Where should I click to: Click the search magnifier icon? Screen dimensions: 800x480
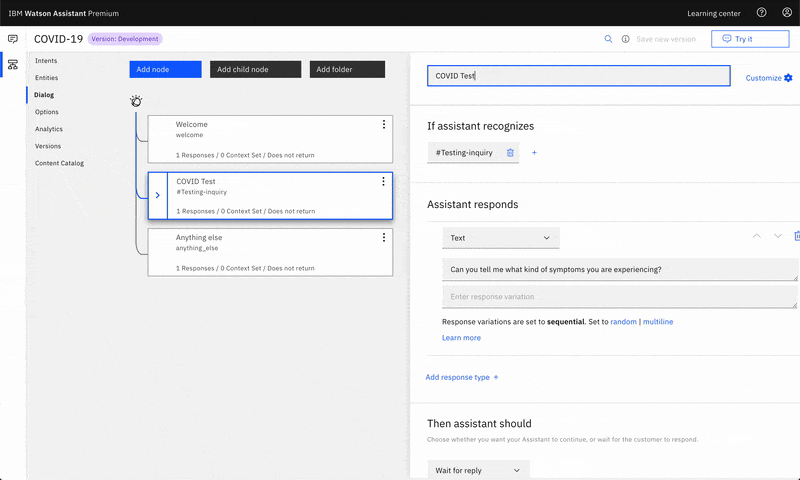[x=608, y=39]
